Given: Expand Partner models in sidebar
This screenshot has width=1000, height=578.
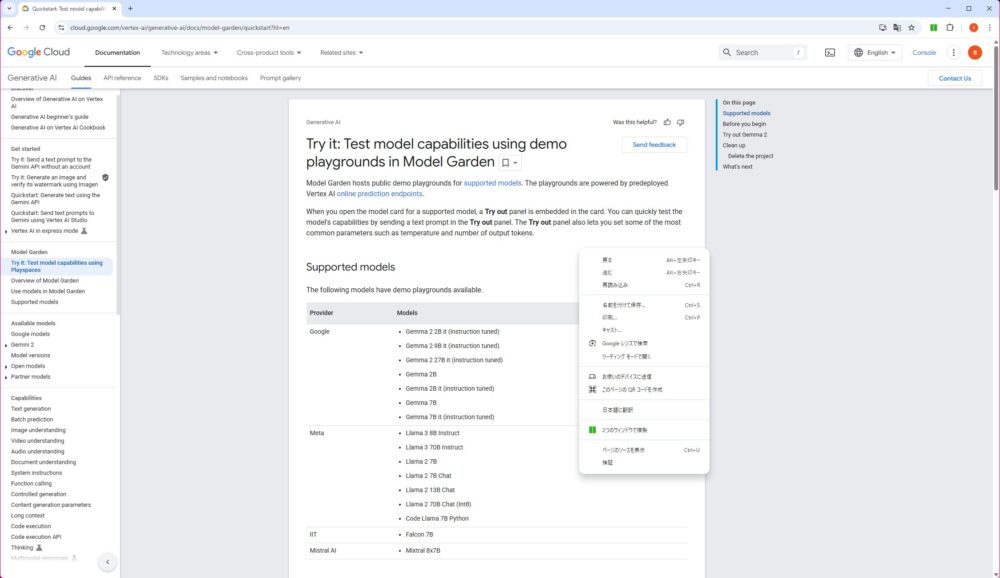Looking at the screenshot, I should 6,377.
